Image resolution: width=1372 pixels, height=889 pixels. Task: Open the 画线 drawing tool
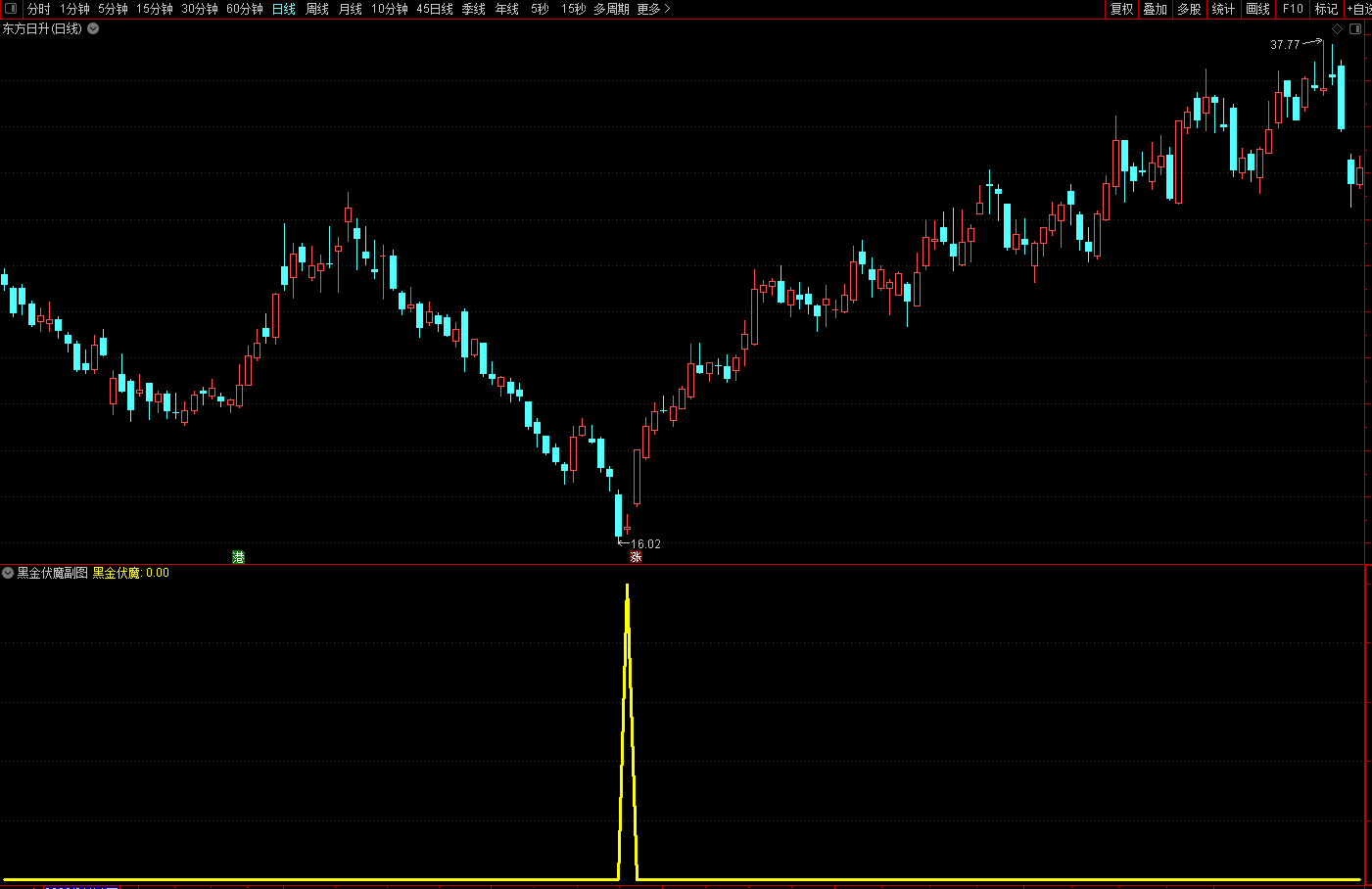click(1257, 9)
